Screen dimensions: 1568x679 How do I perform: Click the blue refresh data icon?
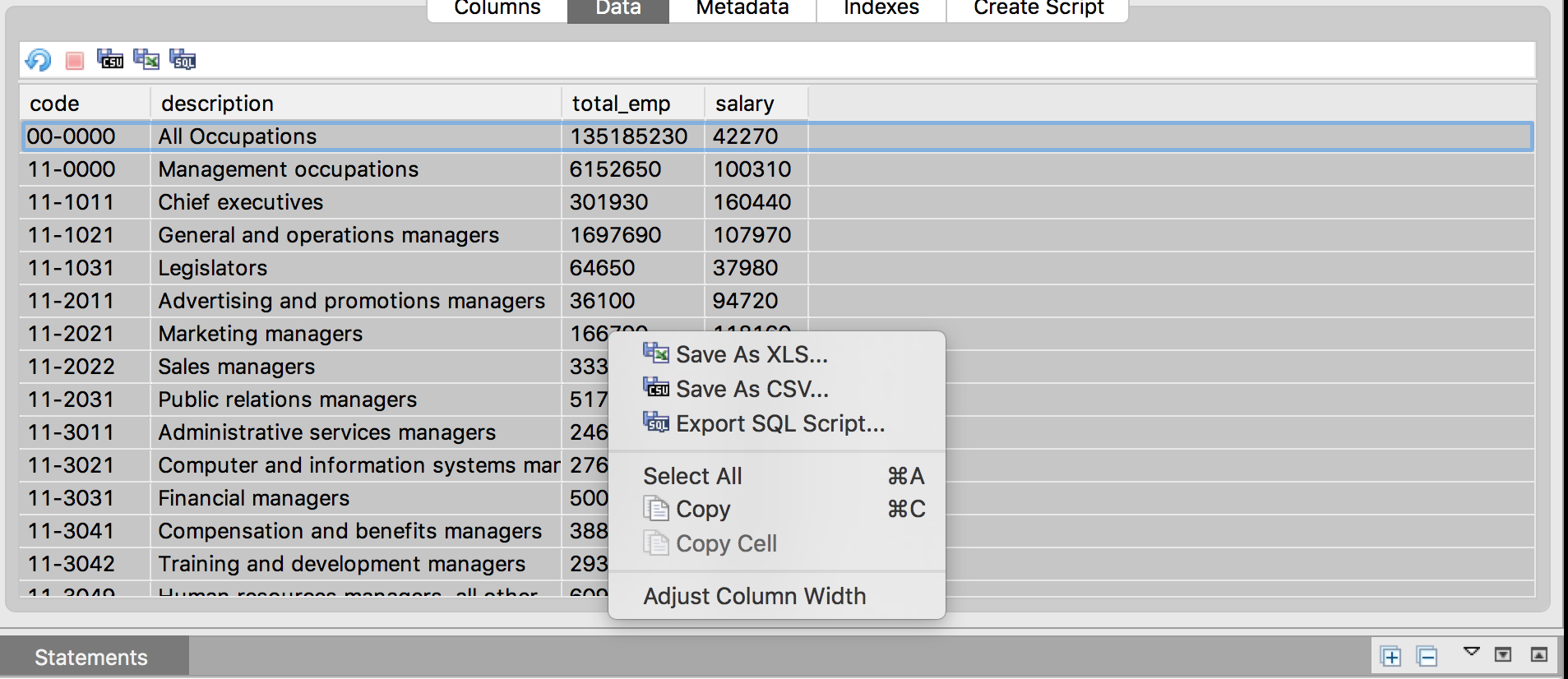click(x=38, y=60)
